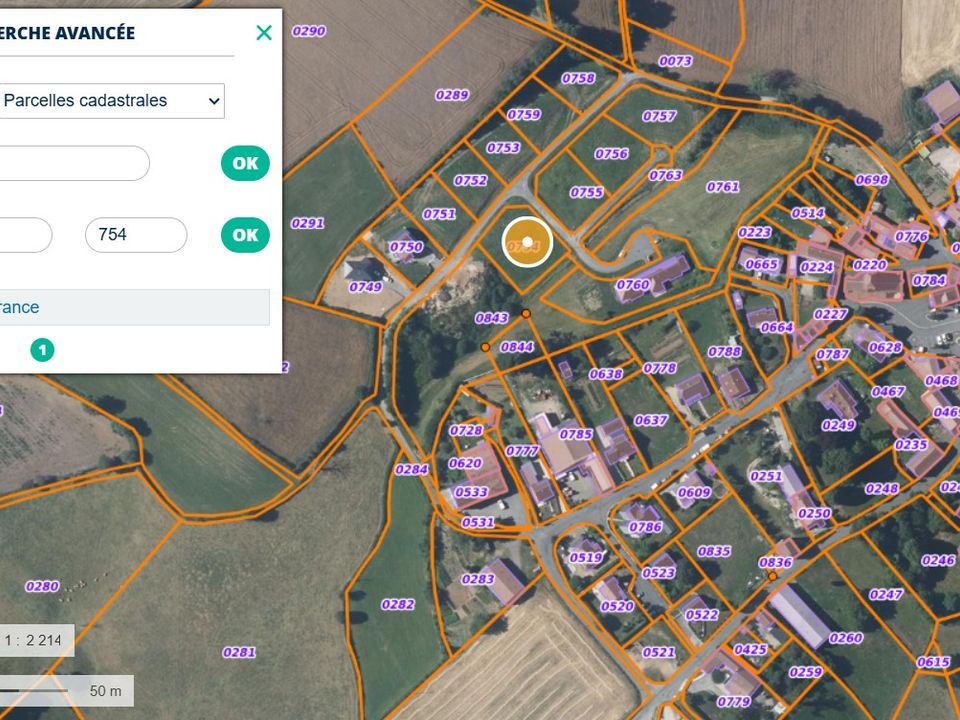Viewport: 960px width, 720px height.
Task: Select parcel label 0761
Action: pos(723,187)
